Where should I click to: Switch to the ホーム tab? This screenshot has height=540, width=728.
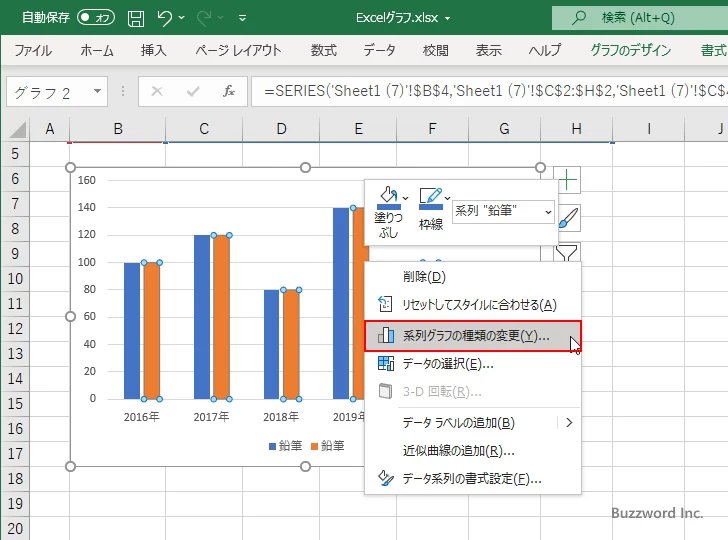[x=97, y=50]
